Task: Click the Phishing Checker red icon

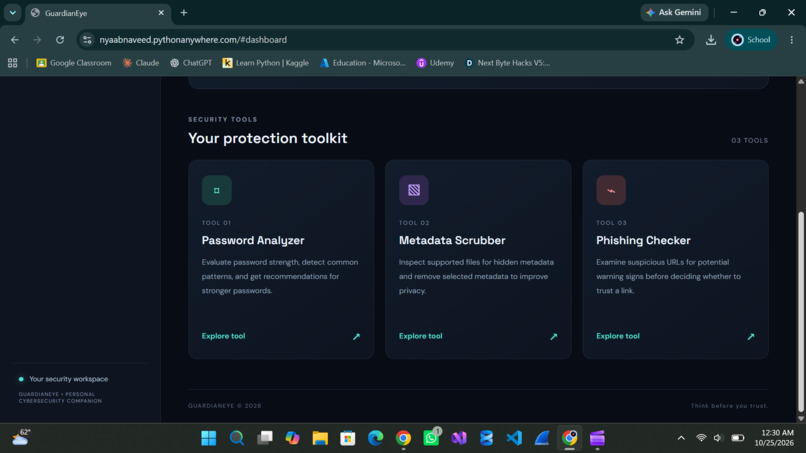Action: (x=611, y=190)
